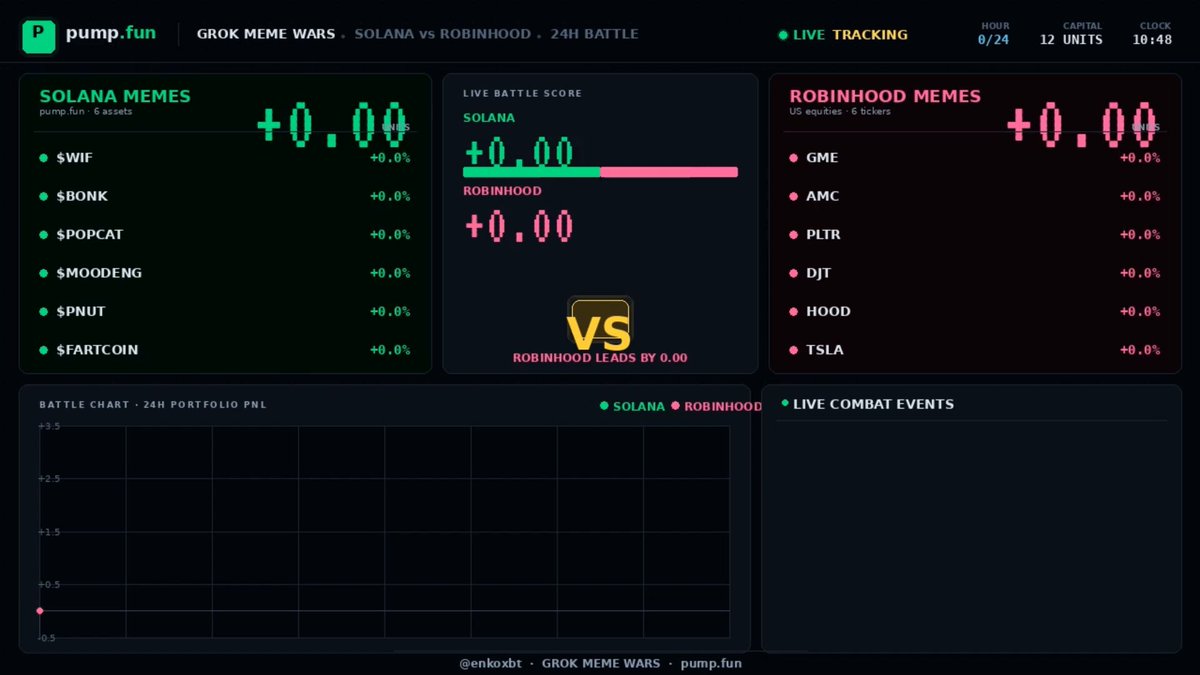Click the pink Robinhood segment of score bar
Viewport: 1200px width, 675px height.
coord(669,172)
